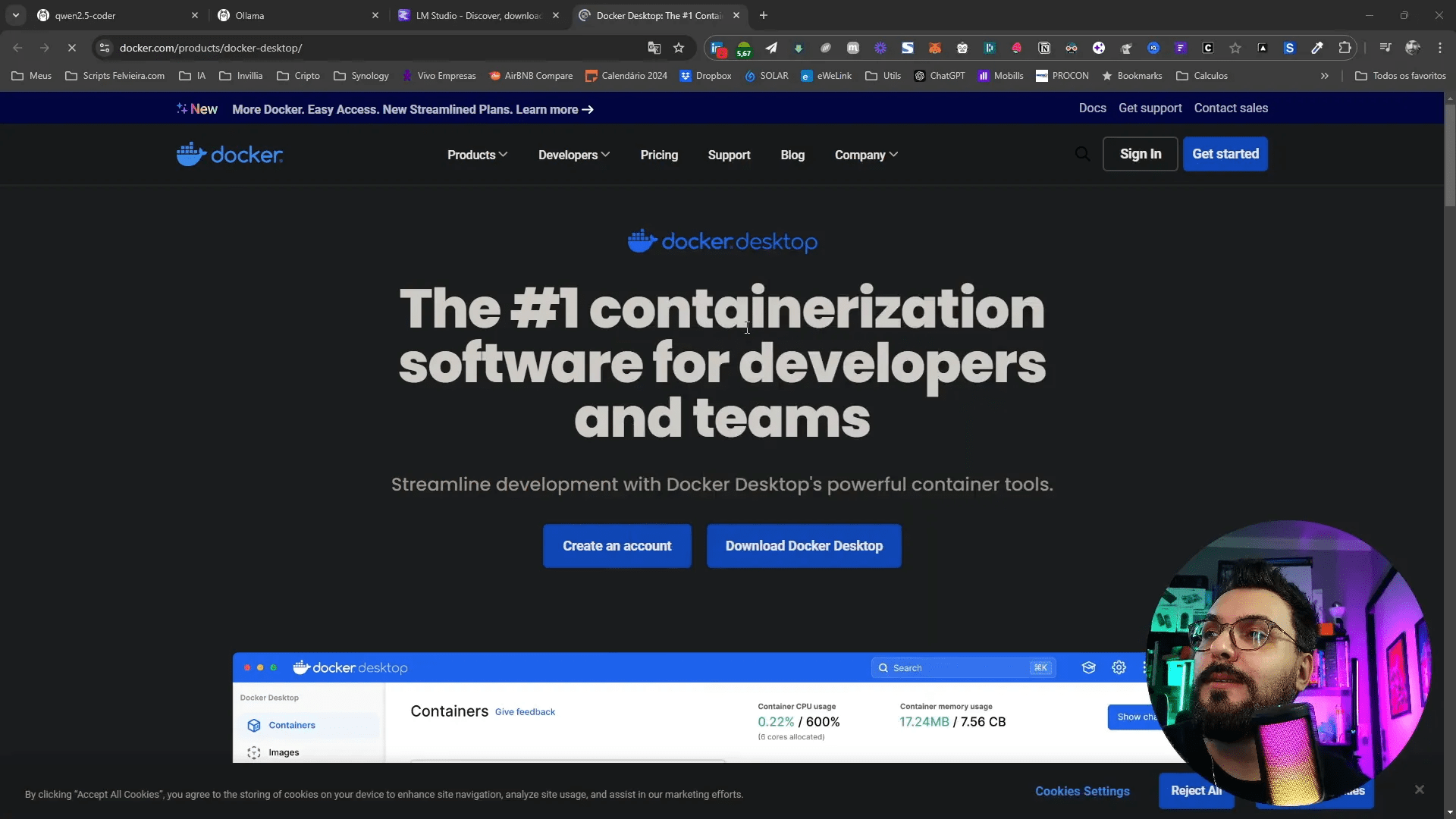Dismiss the cookie banner with X icon

pos(1420,789)
